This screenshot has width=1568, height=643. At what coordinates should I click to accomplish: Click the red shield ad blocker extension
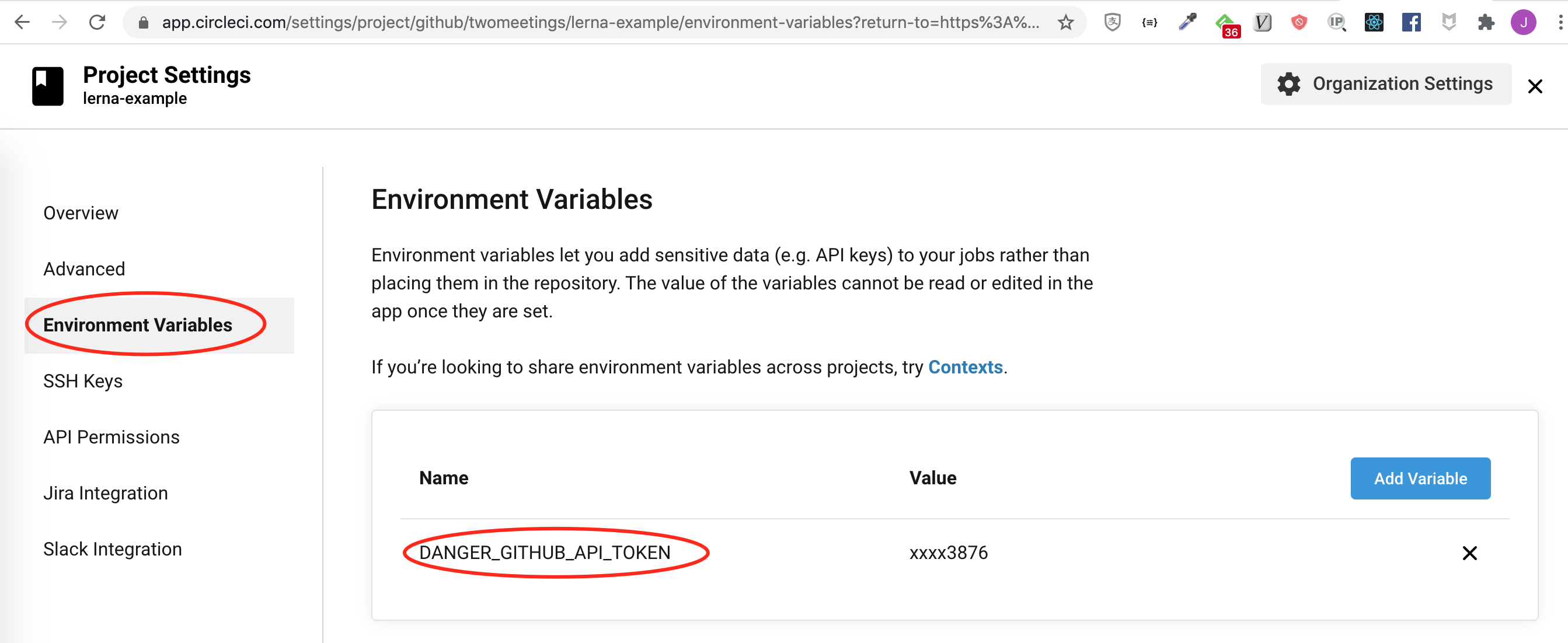(1299, 23)
